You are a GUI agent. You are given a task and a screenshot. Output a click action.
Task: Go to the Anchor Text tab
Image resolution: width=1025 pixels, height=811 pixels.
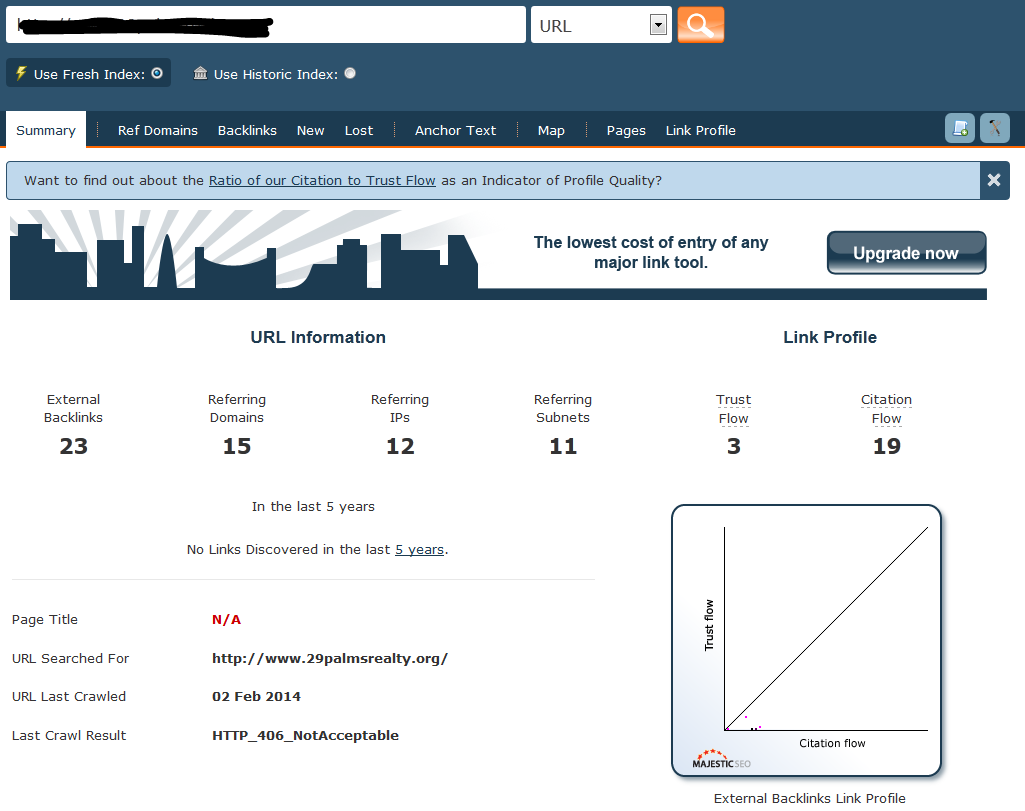click(455, 130)
